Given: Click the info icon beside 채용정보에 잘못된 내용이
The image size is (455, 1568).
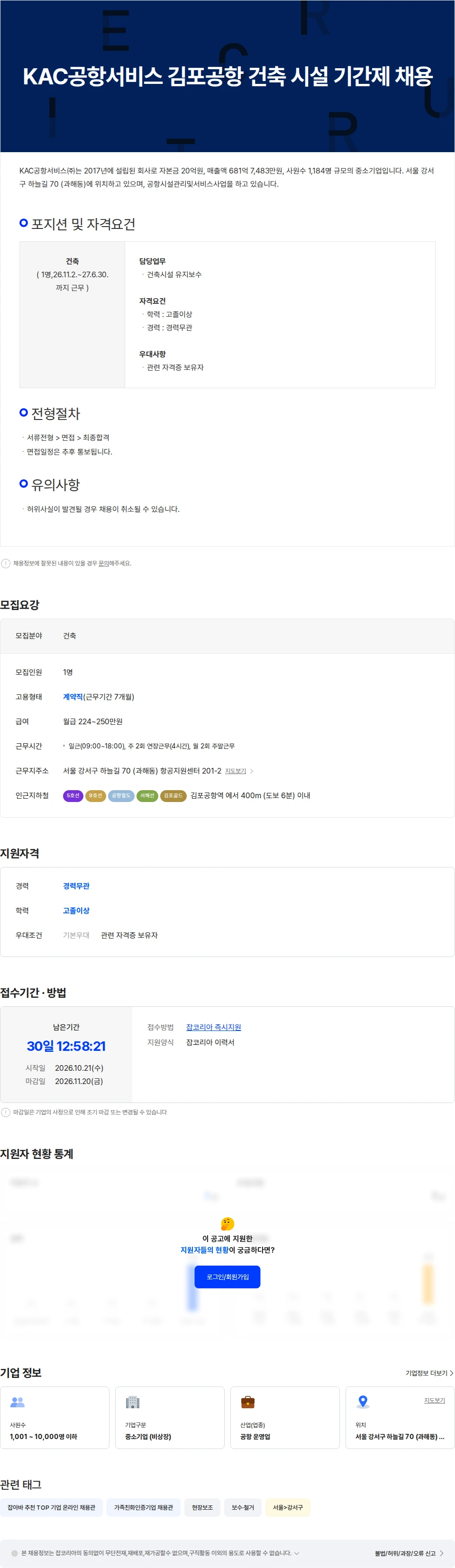Looking at the screenshot, I should click(6, 564).
